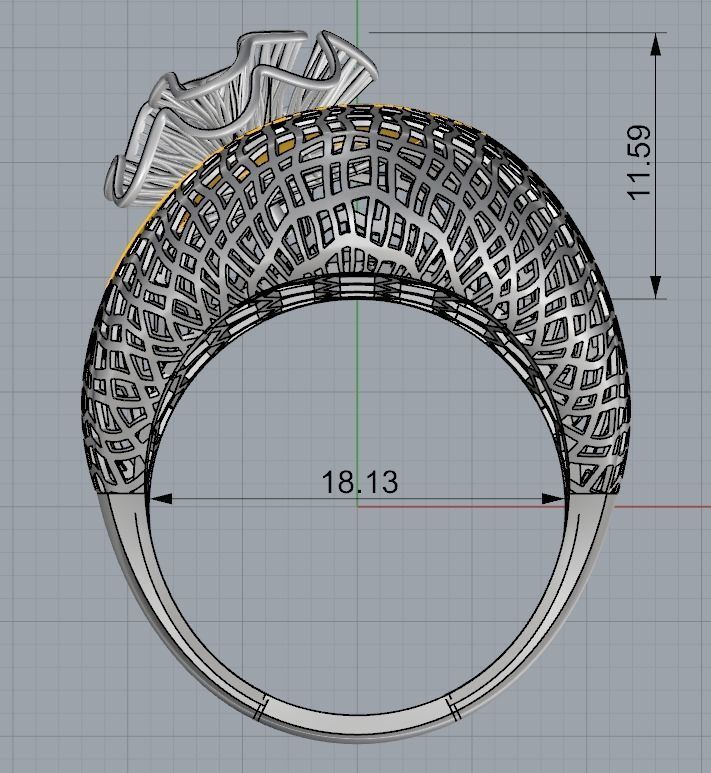
Task: Click the 18.13 width dimension text
Action: point(359,482)
